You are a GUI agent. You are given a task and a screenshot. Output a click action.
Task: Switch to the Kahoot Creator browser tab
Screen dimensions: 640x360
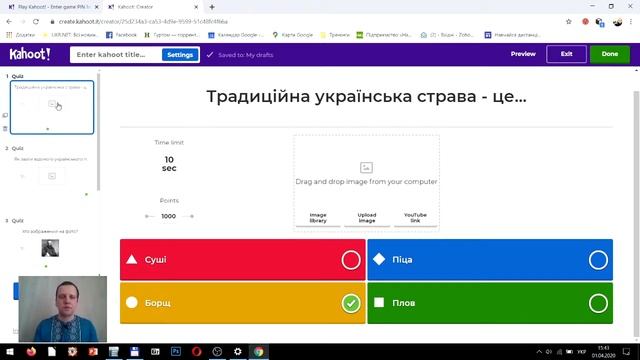153,7
